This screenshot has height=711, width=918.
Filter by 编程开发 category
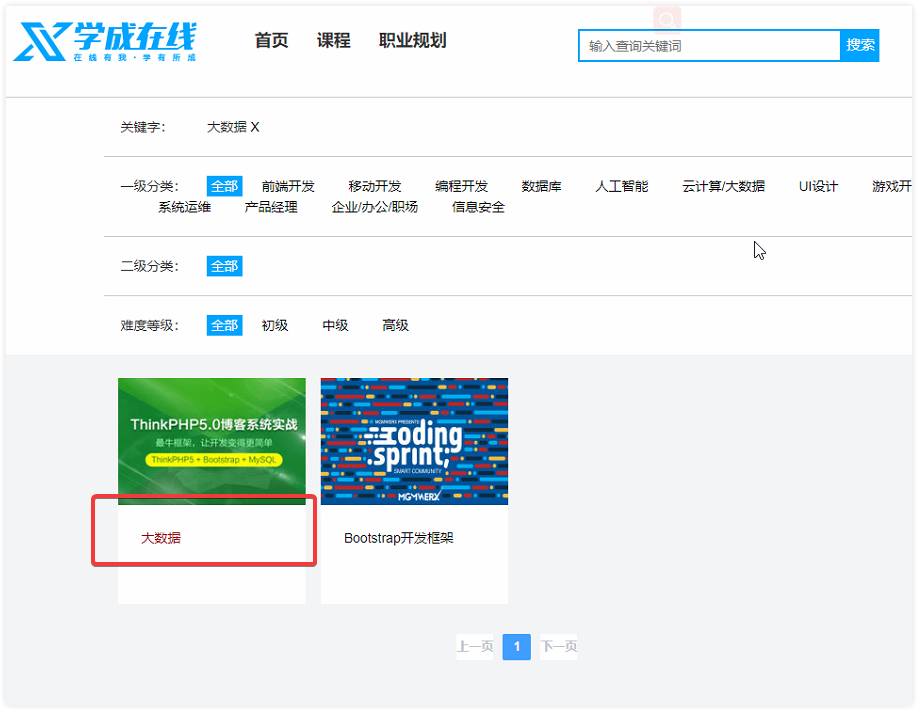pos(461,186)
